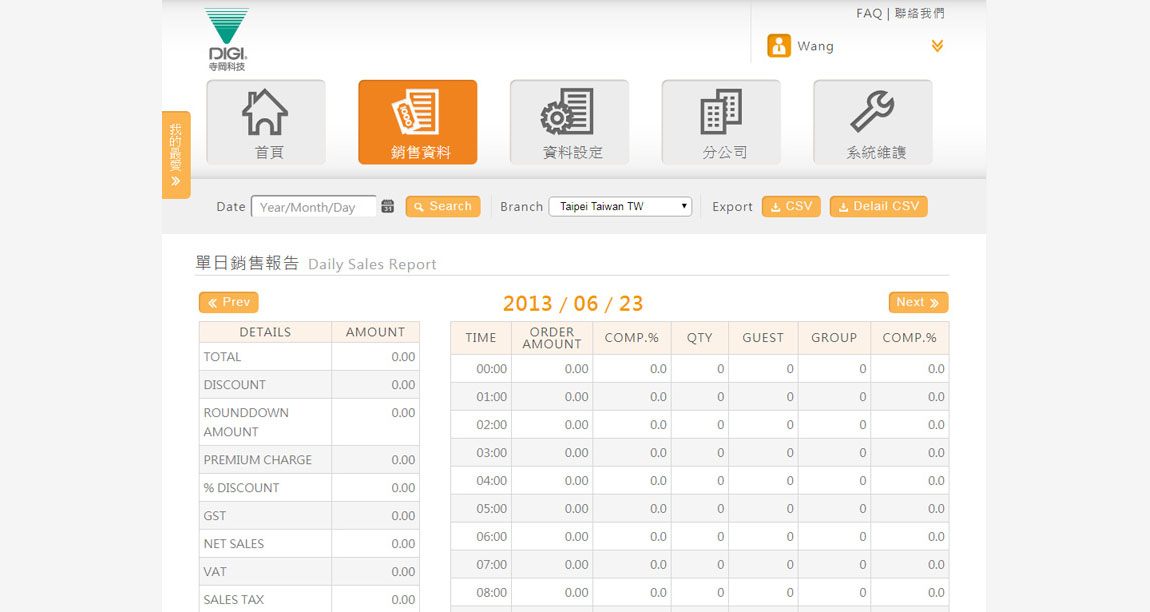This screenshot has height=612, width=1150.
Task: Click the Date input field
Action: pyautogui.click(x=313, y=207)
